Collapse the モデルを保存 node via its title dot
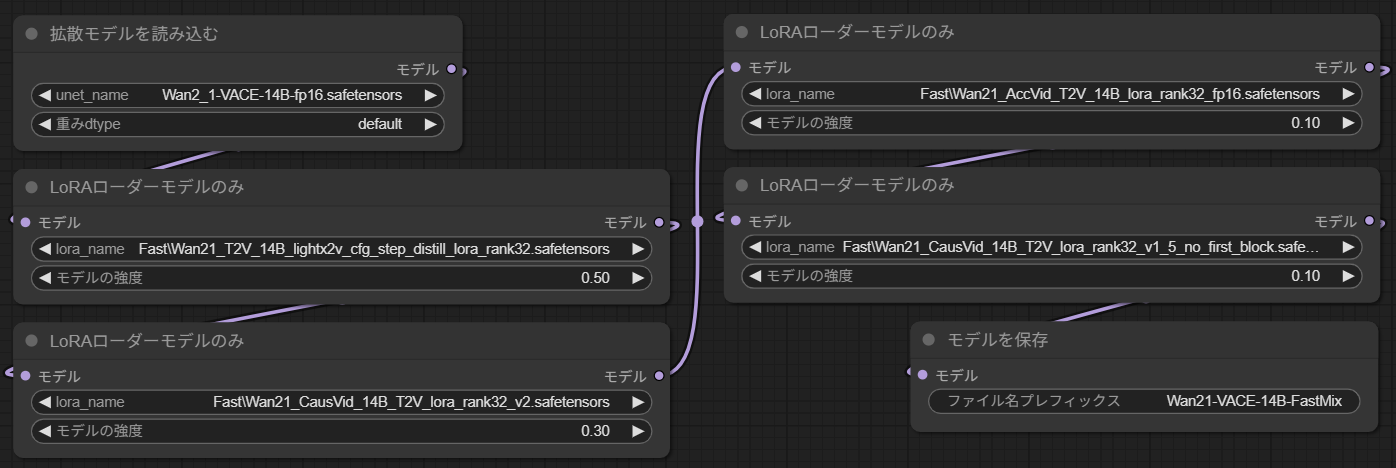This screenshot has height=468, width=1396. point(928,340)
